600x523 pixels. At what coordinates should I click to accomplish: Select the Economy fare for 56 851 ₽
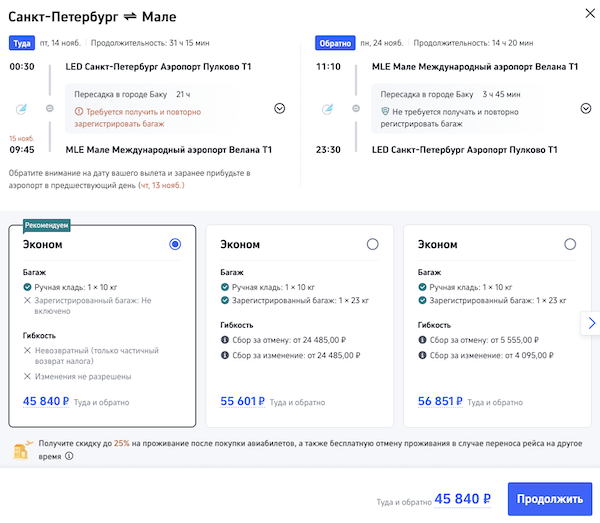tap(570, 244)
